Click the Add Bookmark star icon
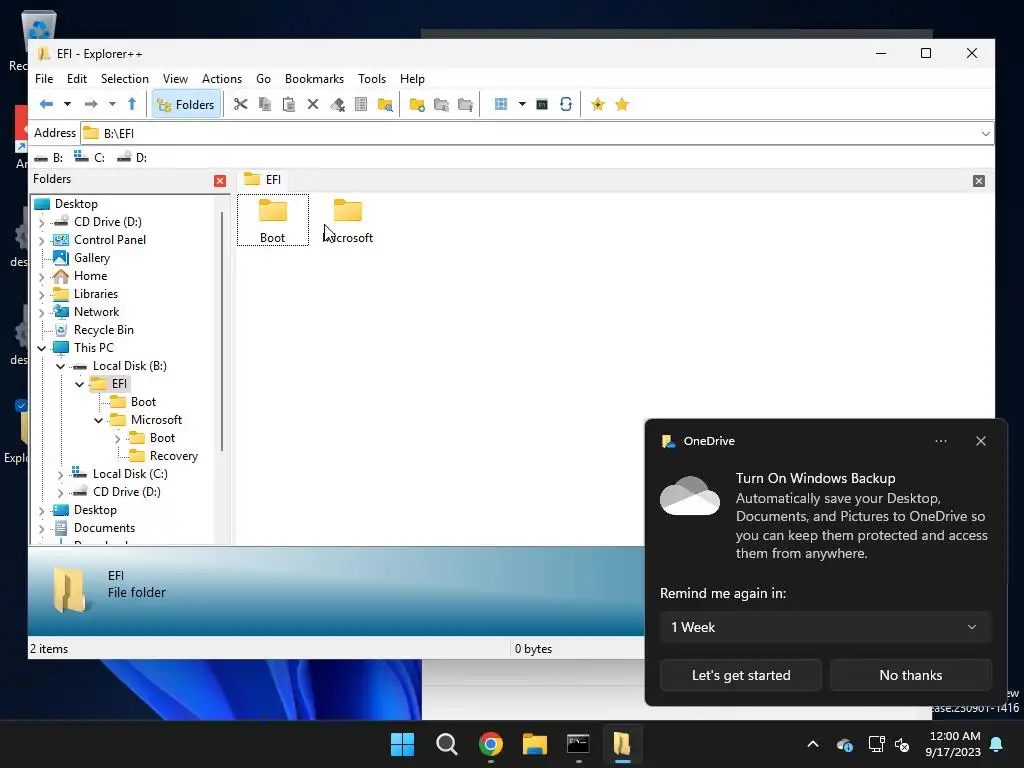 click(x=598, y=104)
